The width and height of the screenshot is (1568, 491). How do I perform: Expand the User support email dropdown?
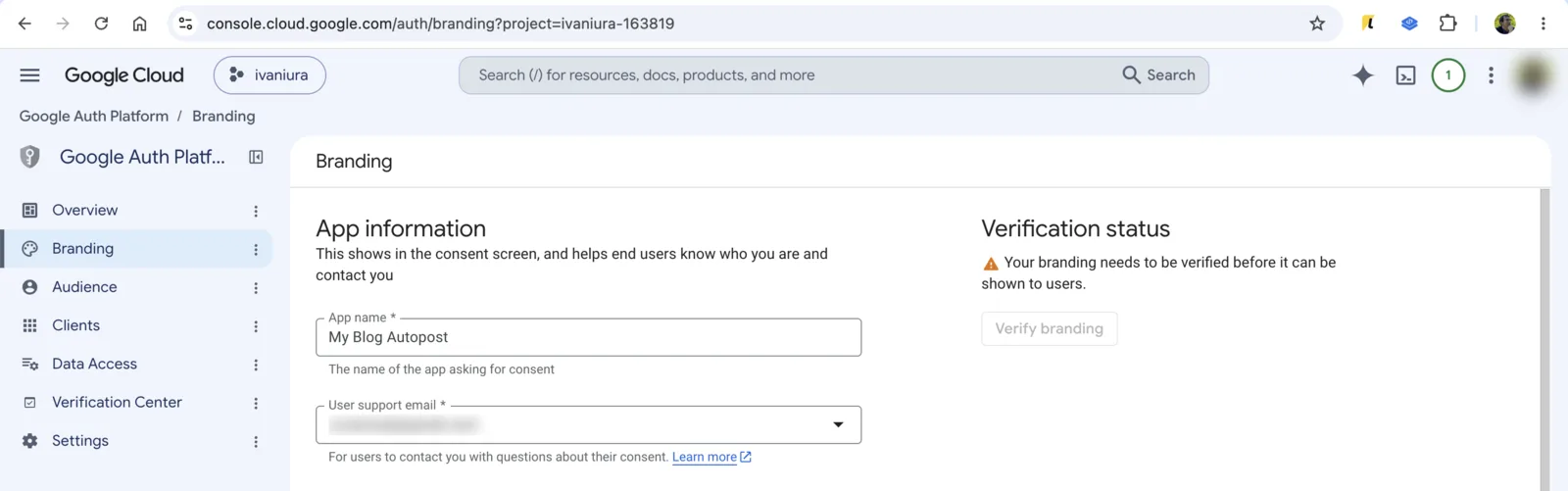coord(588,425)
